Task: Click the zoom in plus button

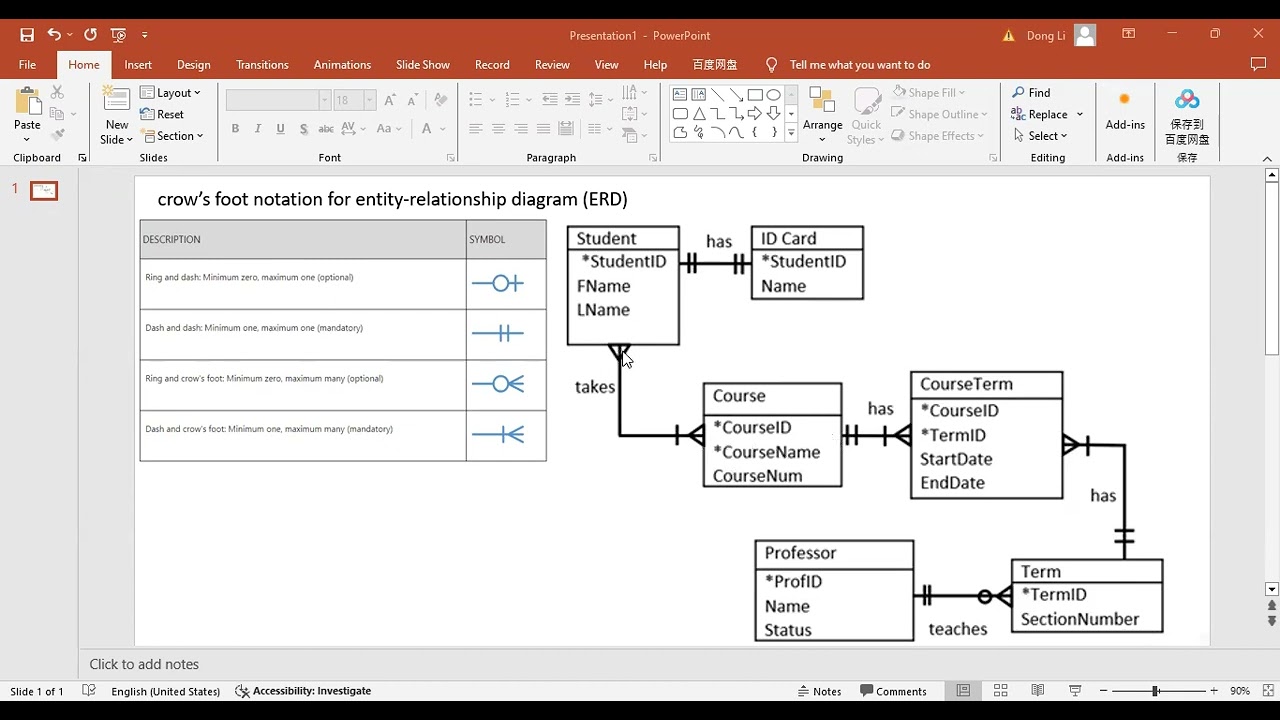Action: [1213, 691]
